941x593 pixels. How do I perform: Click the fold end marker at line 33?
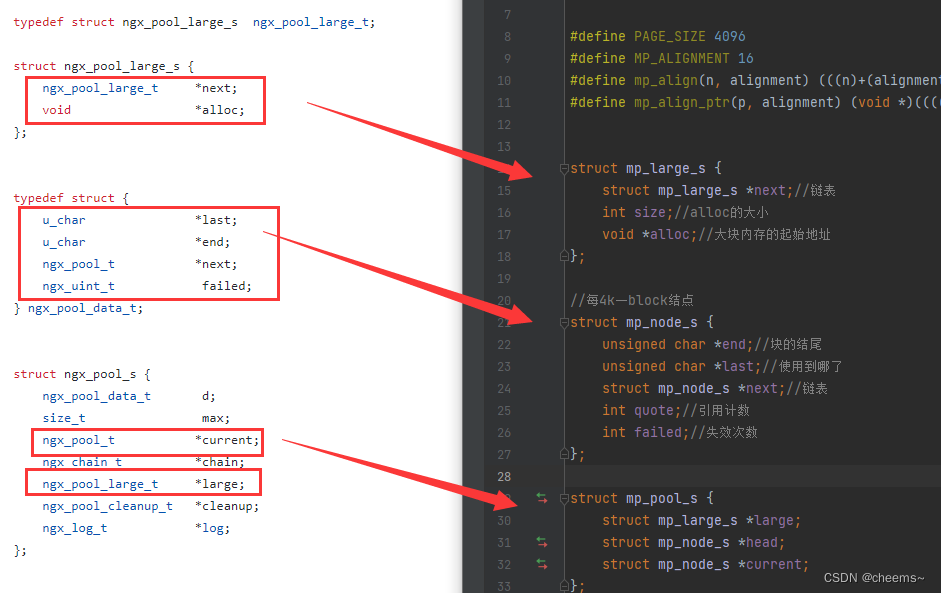pyautogui.click(x=564, y=585)
